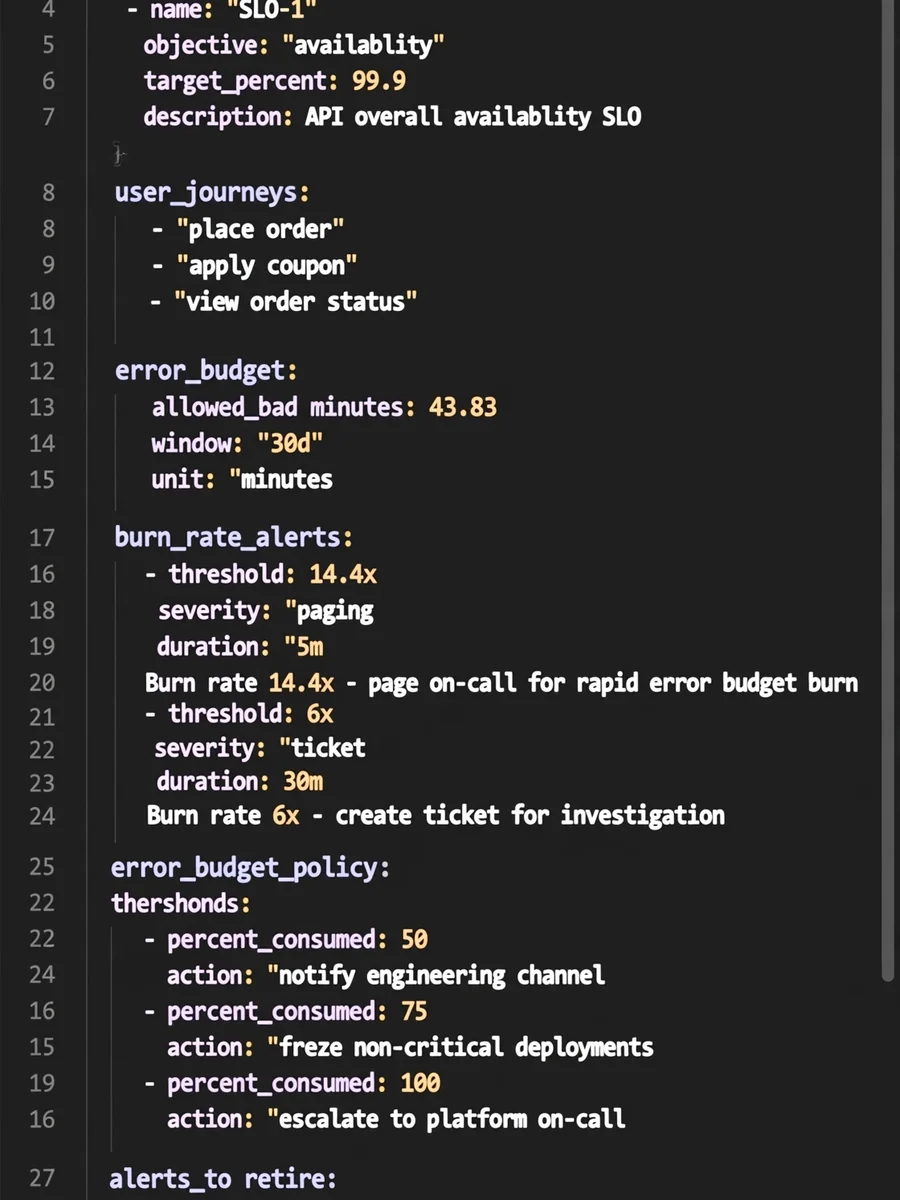Screen dimensions: 900x1200
Task: Click the '"place order"' list entry
Action: click(x=248, y=229)
